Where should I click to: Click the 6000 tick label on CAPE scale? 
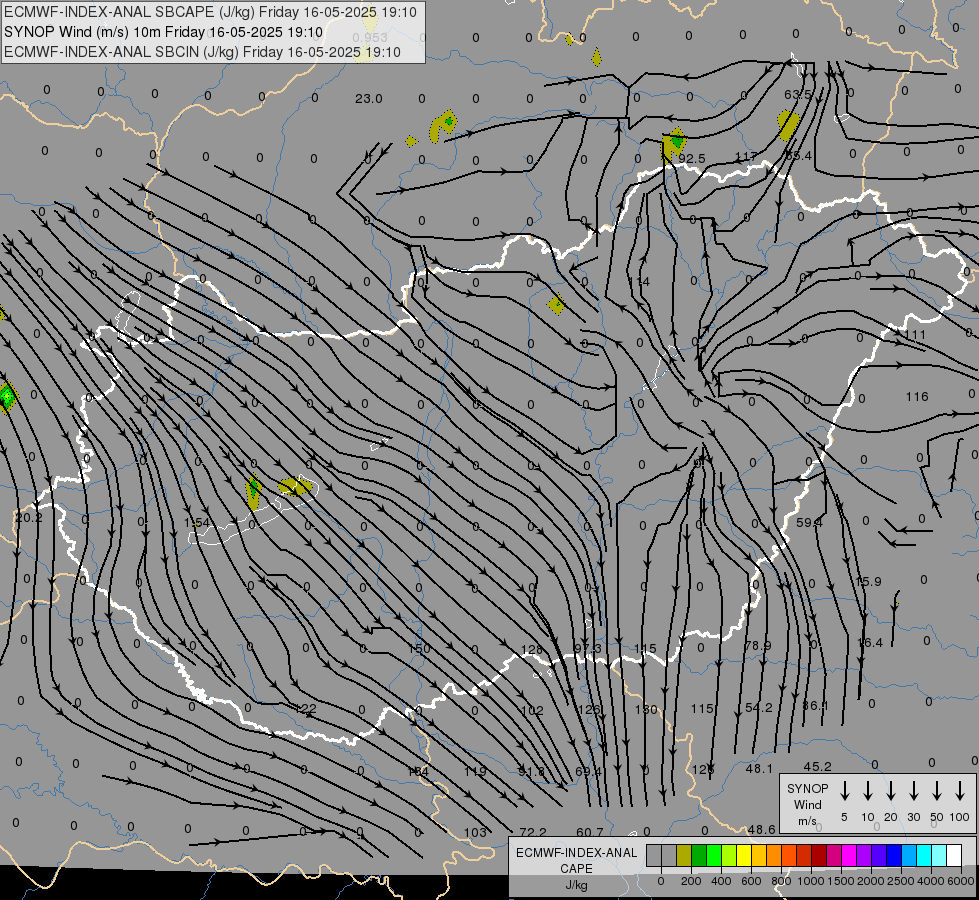(x=962, y=881)
